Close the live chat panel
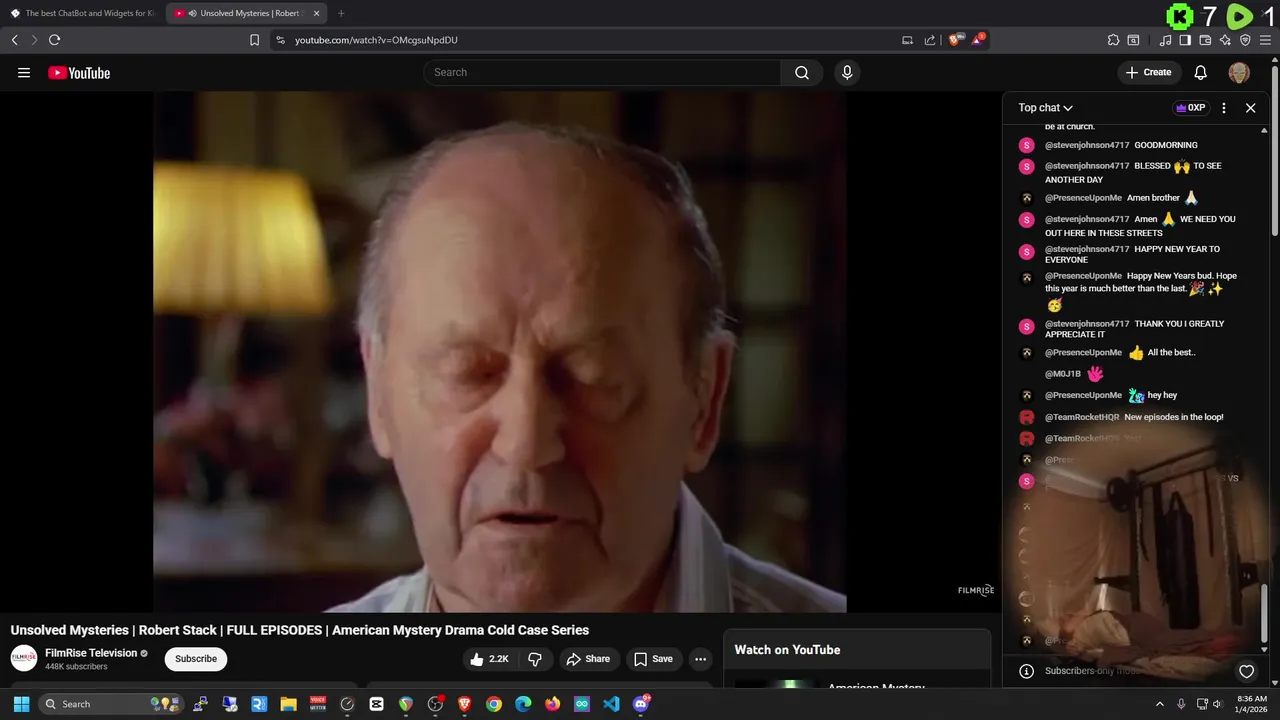The image size is (1280, 720). tap(1250, 108)
